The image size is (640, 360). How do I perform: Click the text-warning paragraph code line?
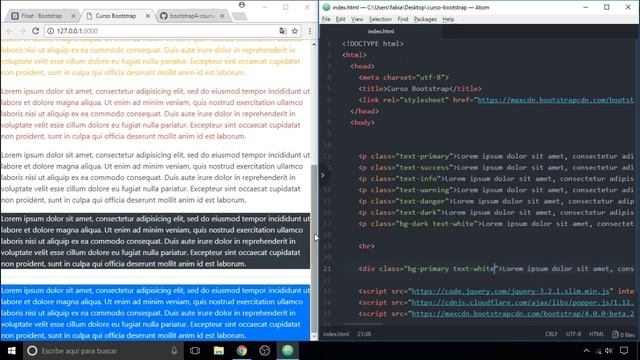point(496,190)
